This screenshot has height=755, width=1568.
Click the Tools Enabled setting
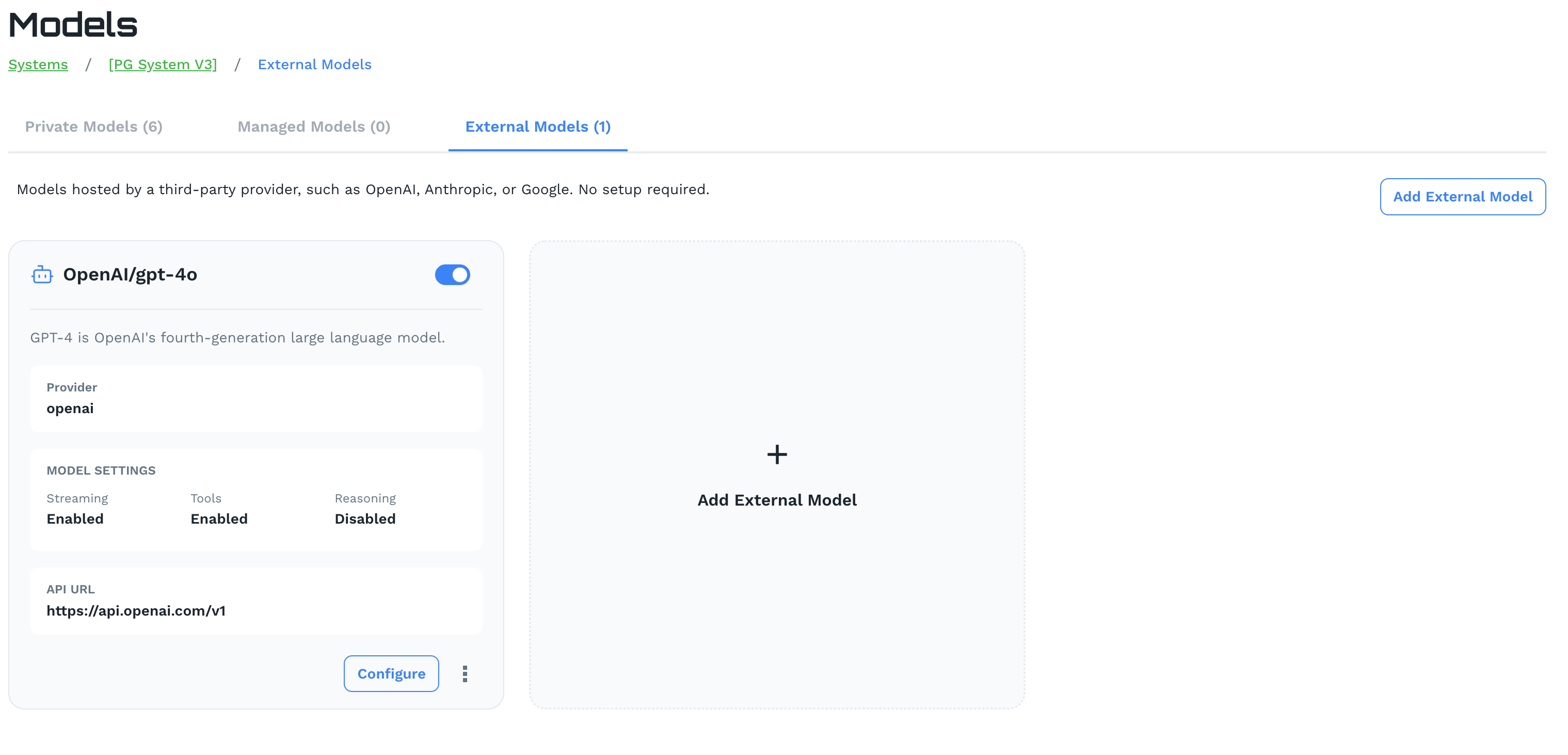(218, 519)
